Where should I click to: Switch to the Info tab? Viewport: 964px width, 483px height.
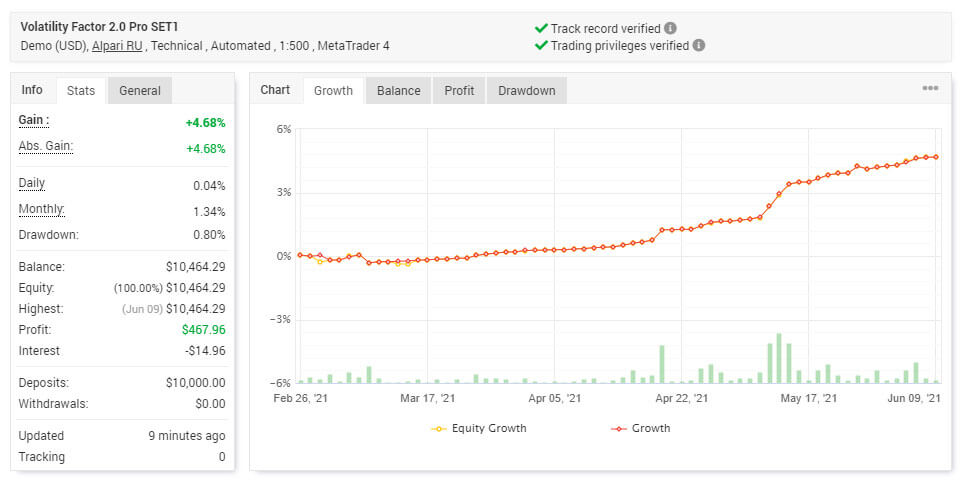point(32,90)
